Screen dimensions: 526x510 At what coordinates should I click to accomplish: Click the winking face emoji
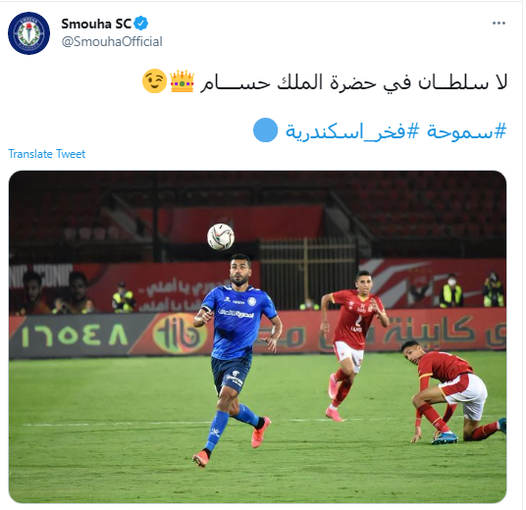coord(154,81)
